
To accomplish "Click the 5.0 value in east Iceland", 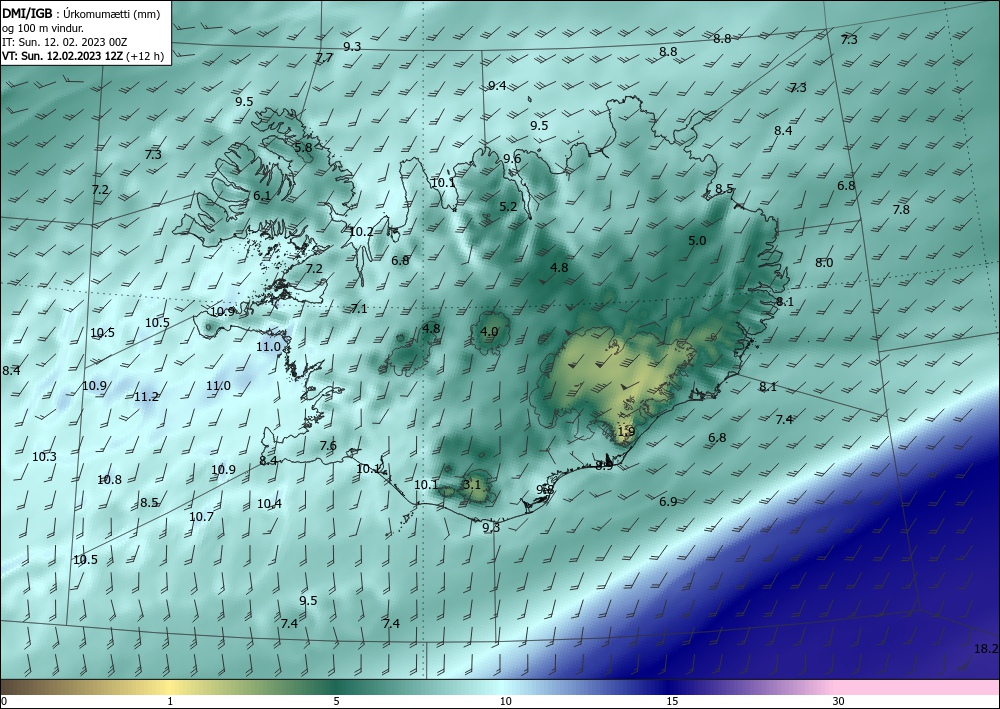I will (x=697, y=240).
